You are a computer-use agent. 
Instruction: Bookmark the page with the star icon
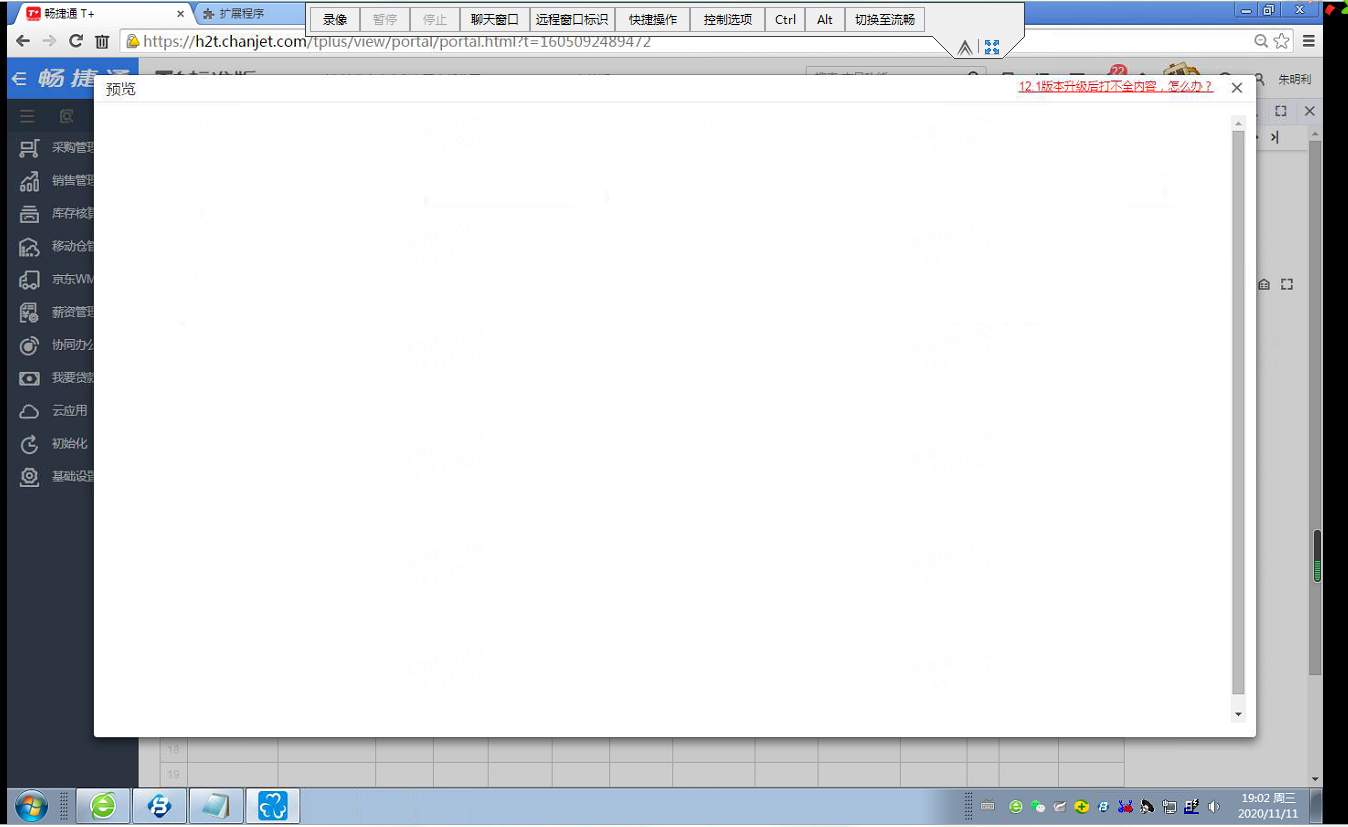tap(1282, 41)
